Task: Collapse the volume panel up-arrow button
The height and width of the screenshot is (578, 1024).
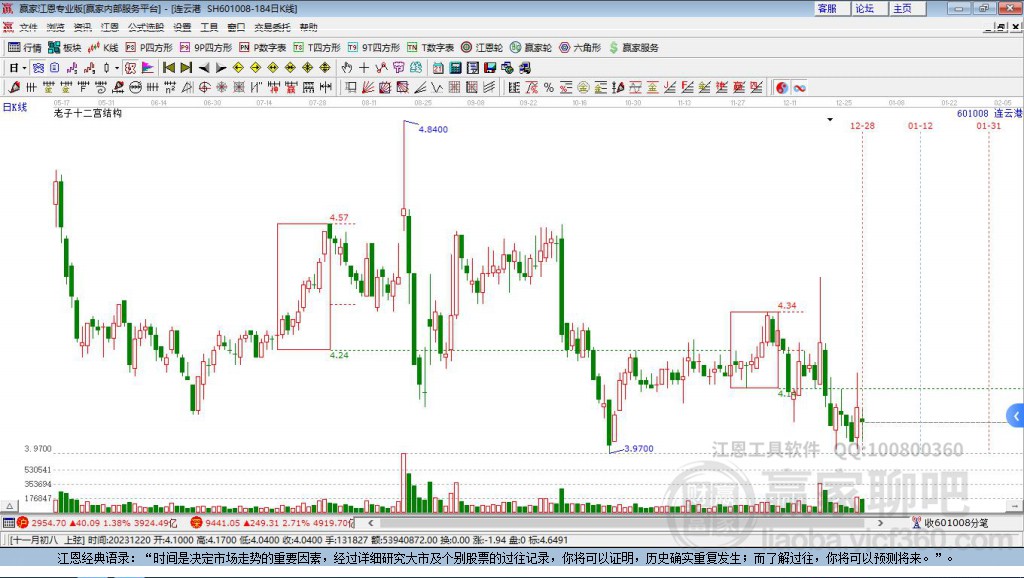Action: click(10, 506)
